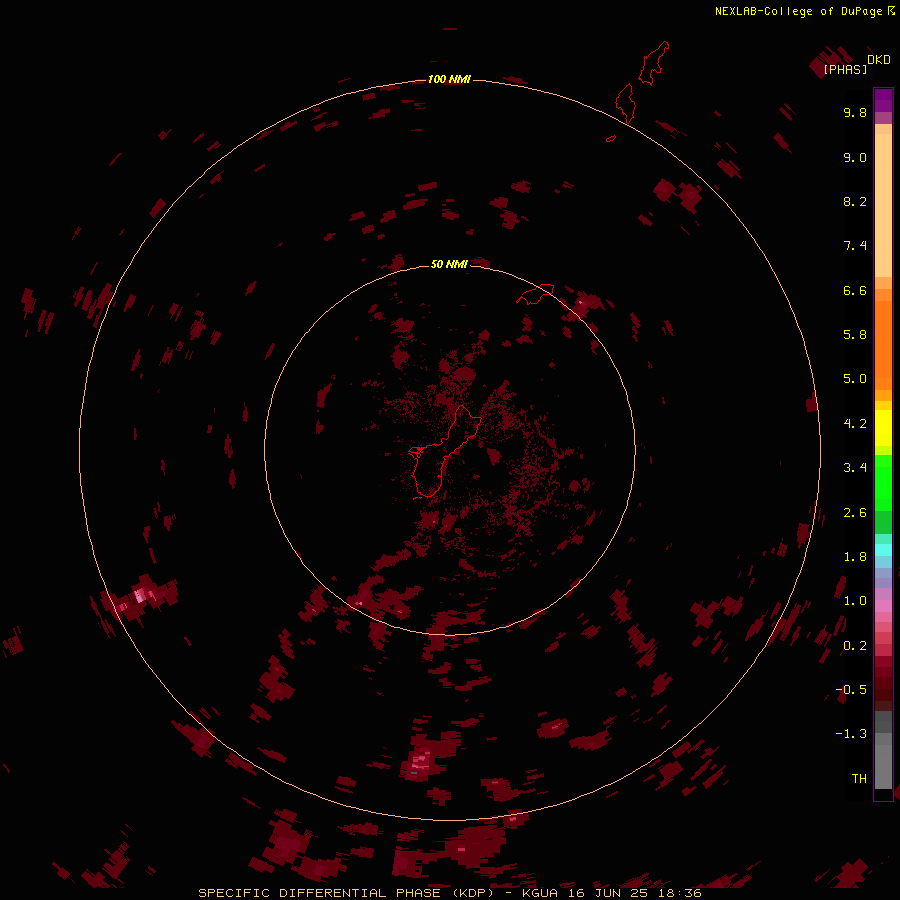Click the 1.0 legend label
The image size is (900, 900).
(855, 601)
